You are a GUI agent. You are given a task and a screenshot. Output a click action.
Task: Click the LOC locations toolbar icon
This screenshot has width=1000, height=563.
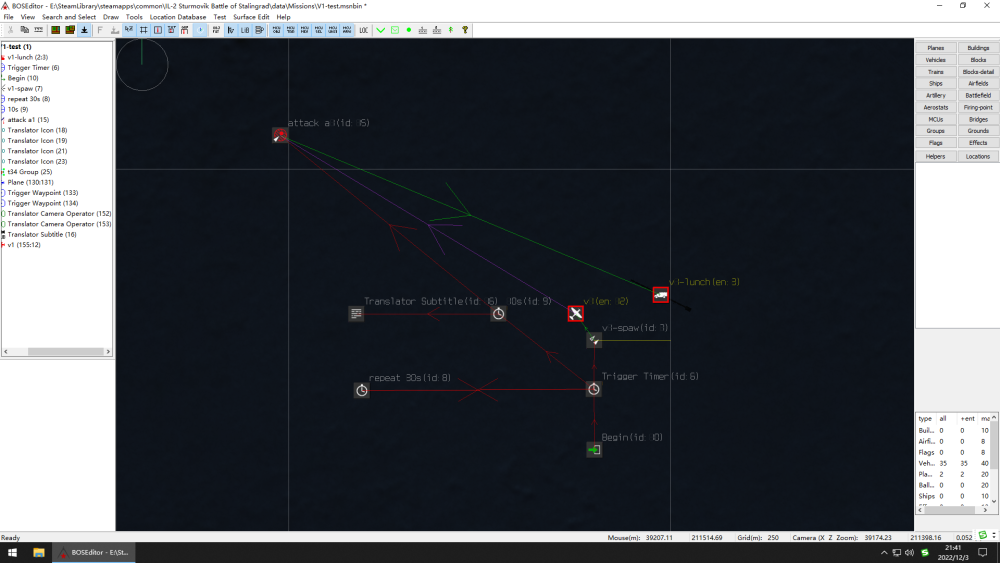364,30
